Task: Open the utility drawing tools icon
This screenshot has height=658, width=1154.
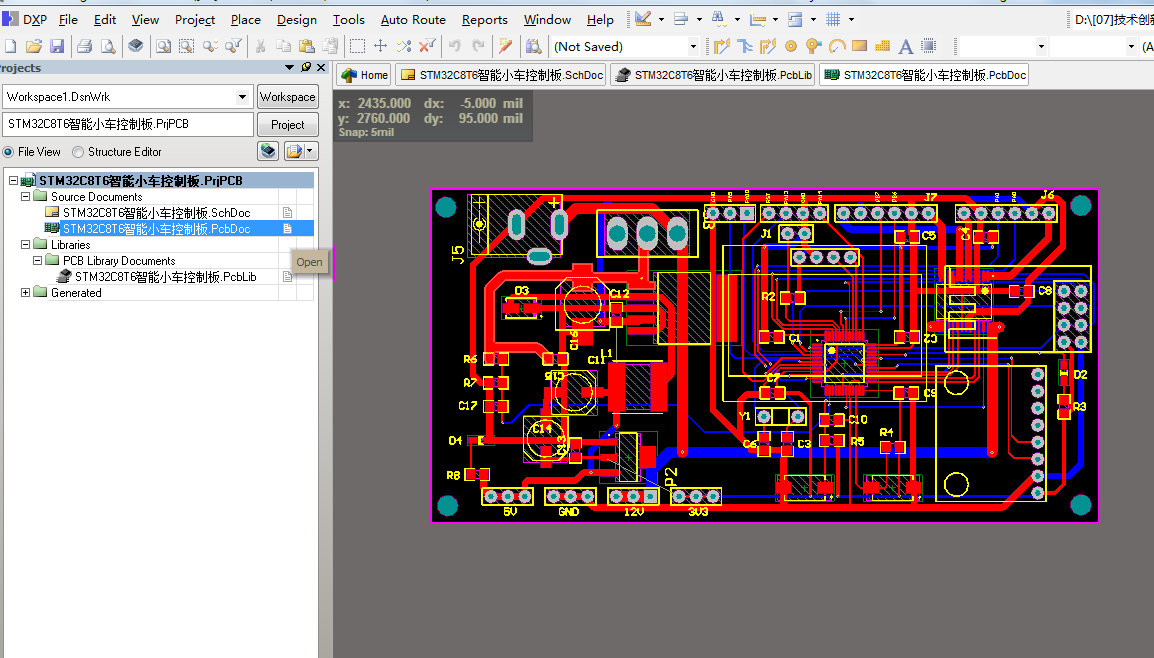Action: tap(643, 19)
